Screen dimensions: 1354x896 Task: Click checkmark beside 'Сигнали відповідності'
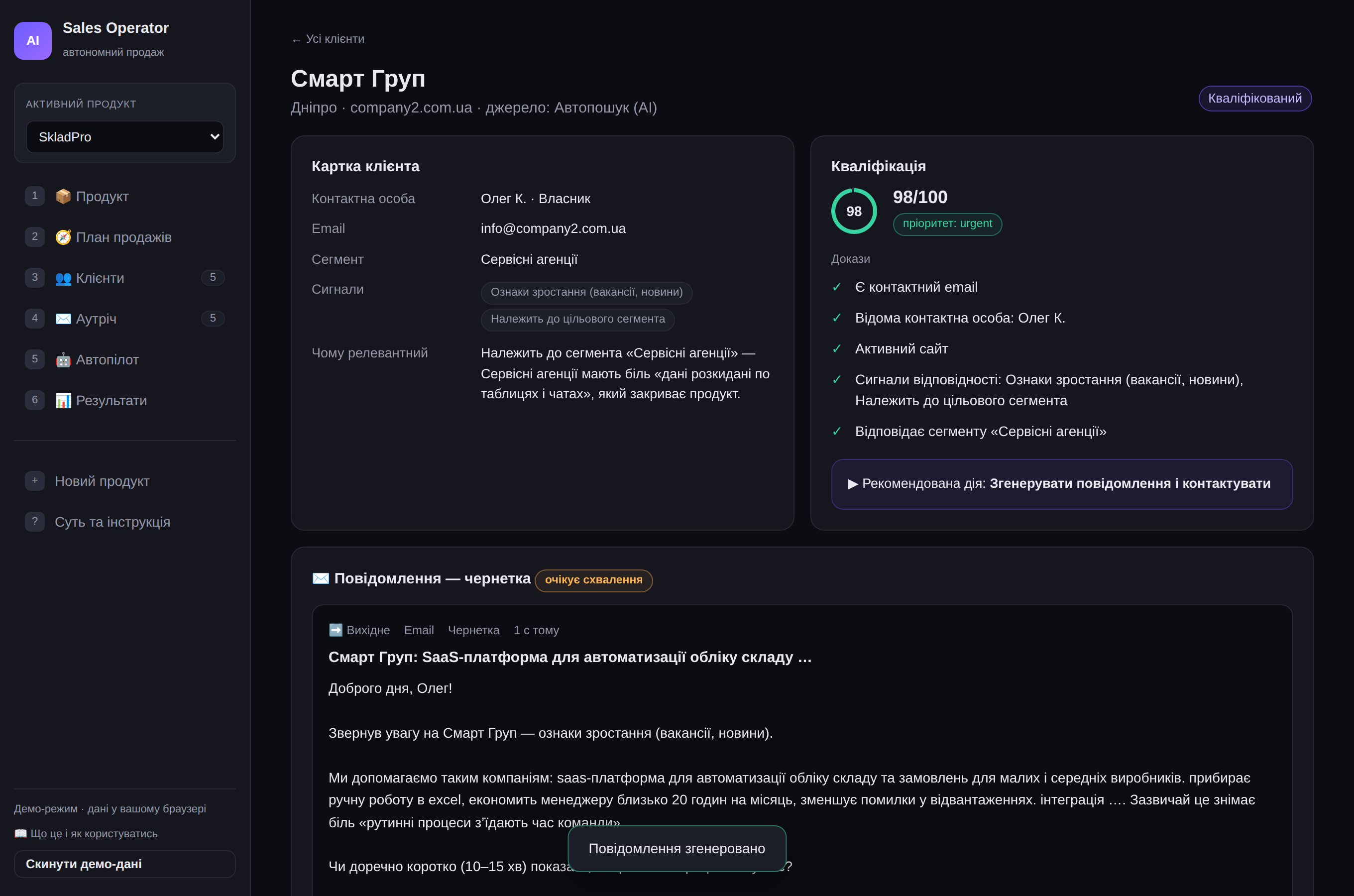pyautogui.click(x=837, y=379)
